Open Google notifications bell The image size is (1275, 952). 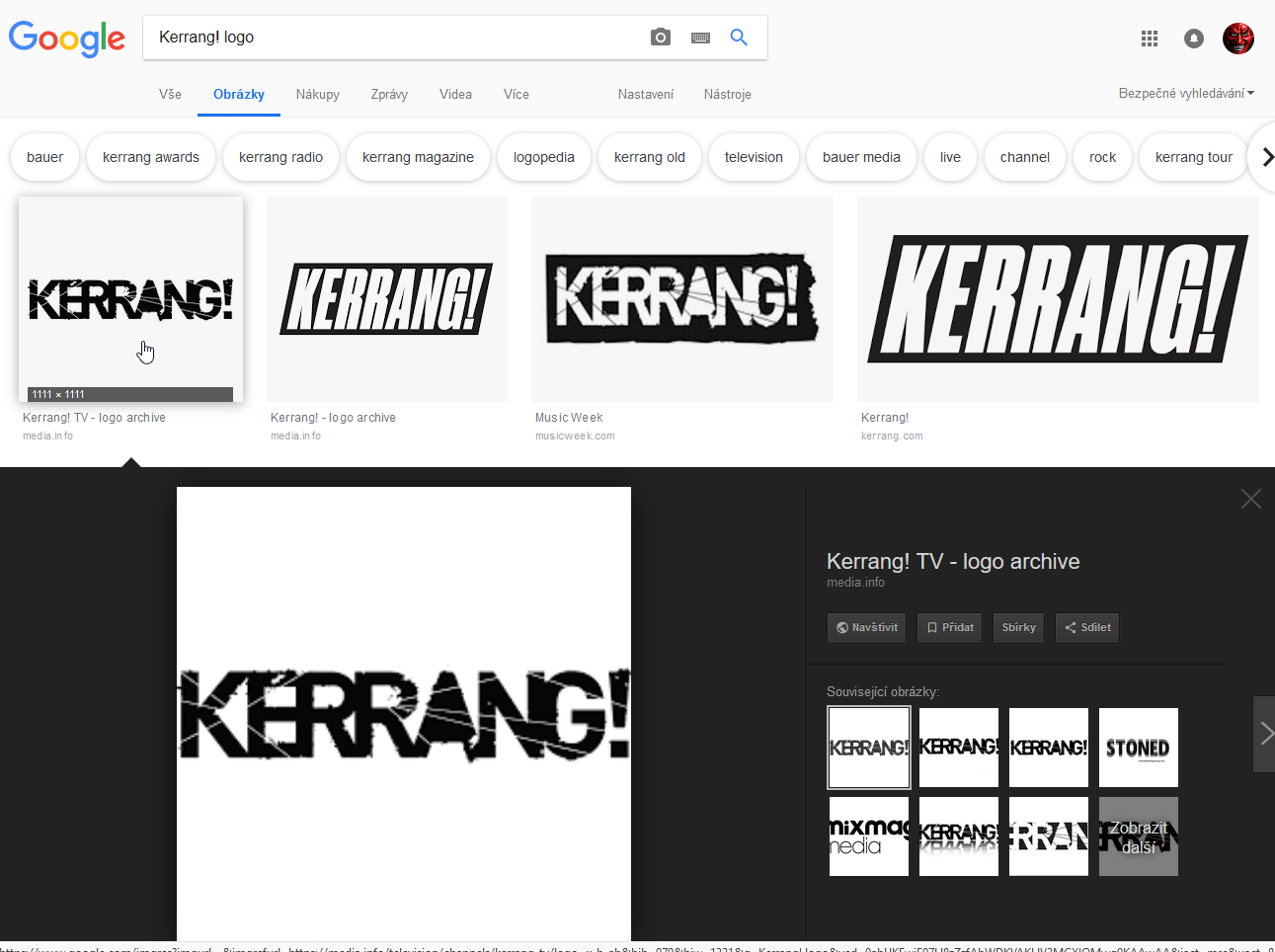pos(1194,39)
